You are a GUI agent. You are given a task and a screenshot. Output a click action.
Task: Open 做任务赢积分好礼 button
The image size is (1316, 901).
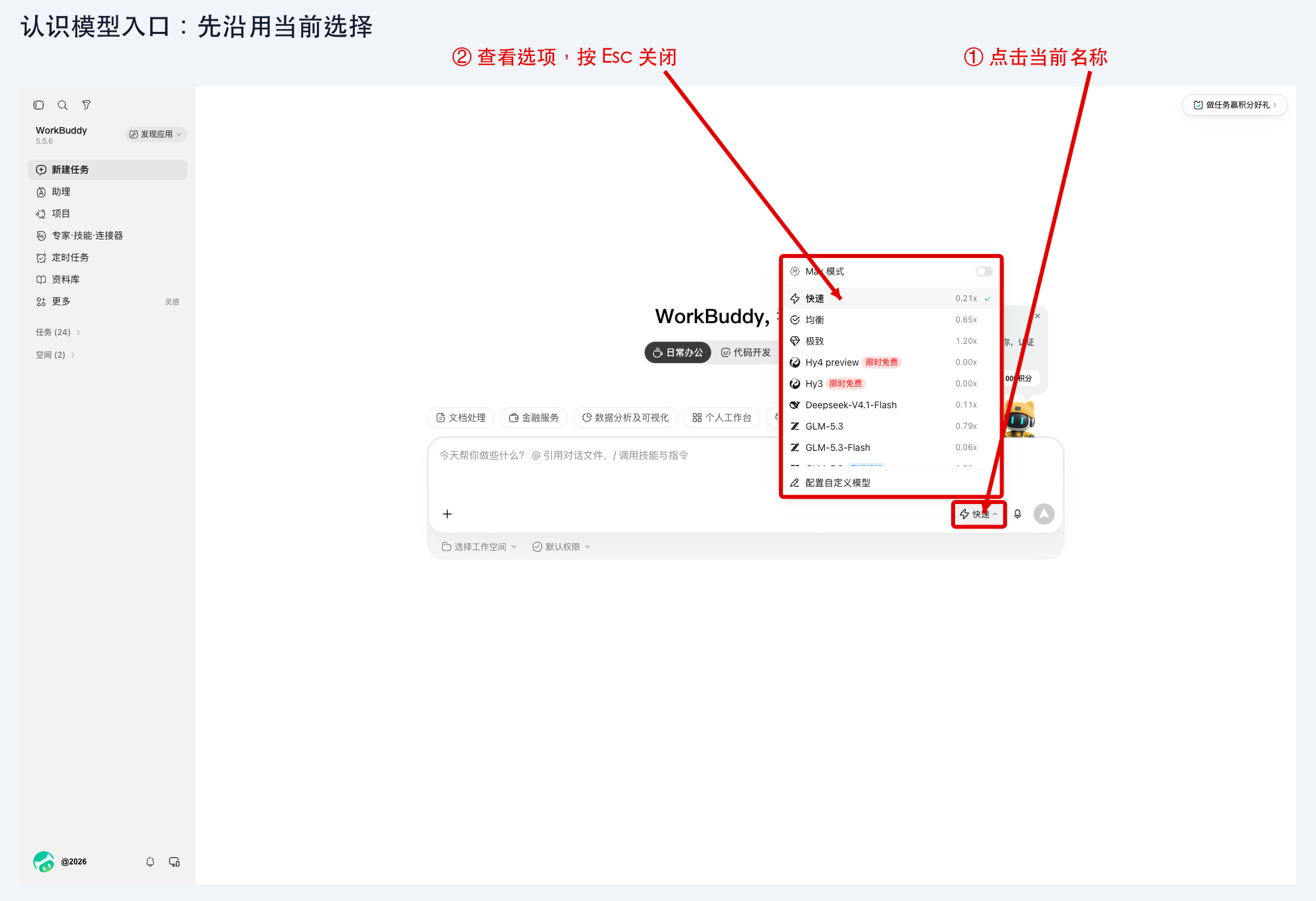[x=1234, y=105]
